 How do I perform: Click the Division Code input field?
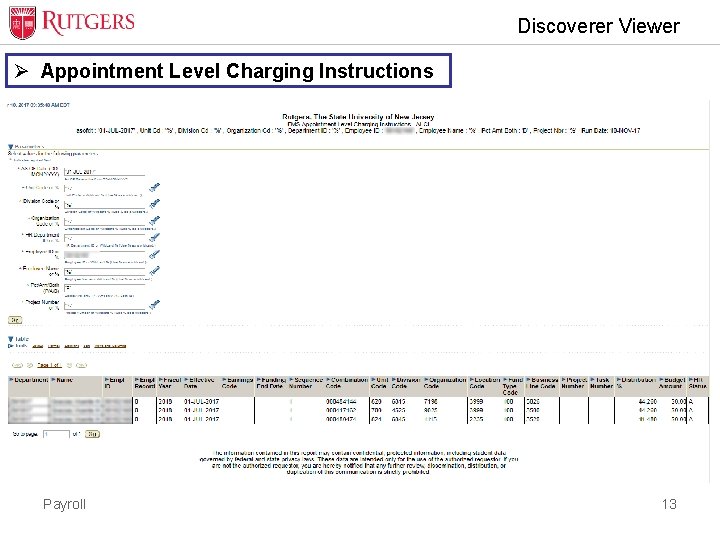click(x=104, y=205)
